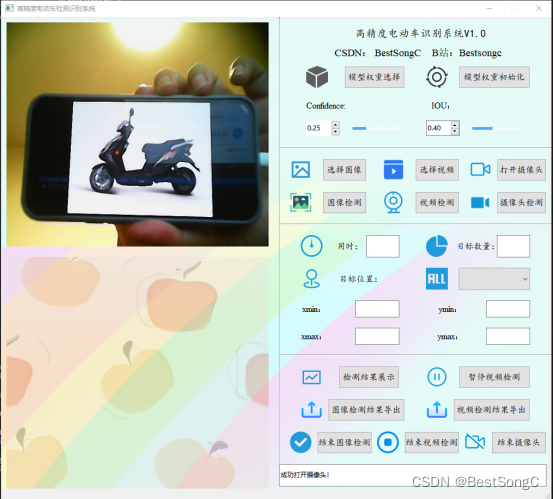Click the image detection scan-frame icon
Screen dimensions: 554x499
click(x=301, y=202)
